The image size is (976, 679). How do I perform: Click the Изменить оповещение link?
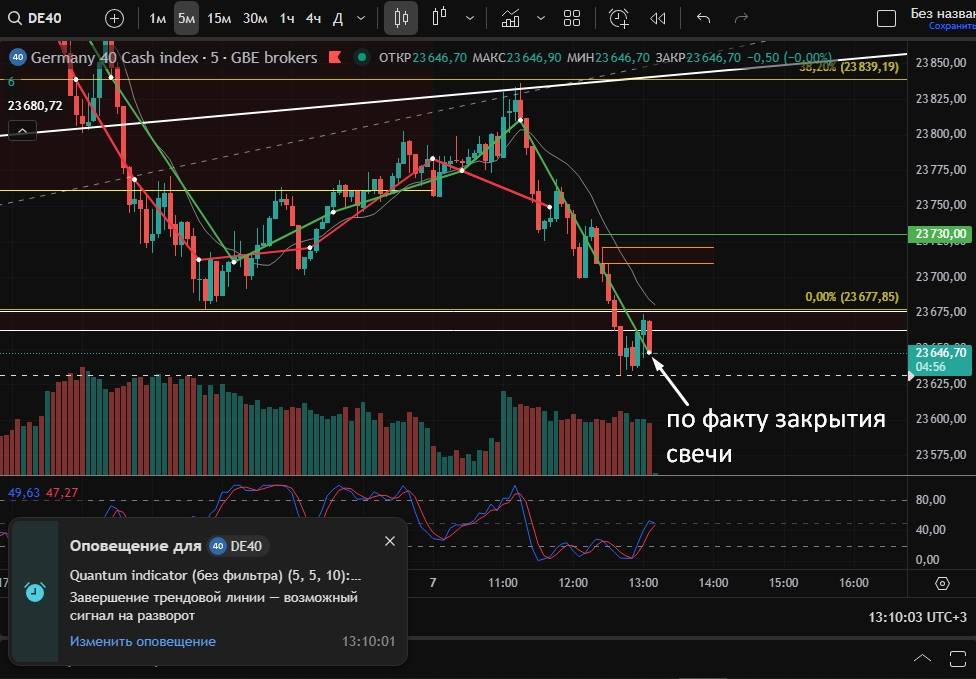(142, 641)
